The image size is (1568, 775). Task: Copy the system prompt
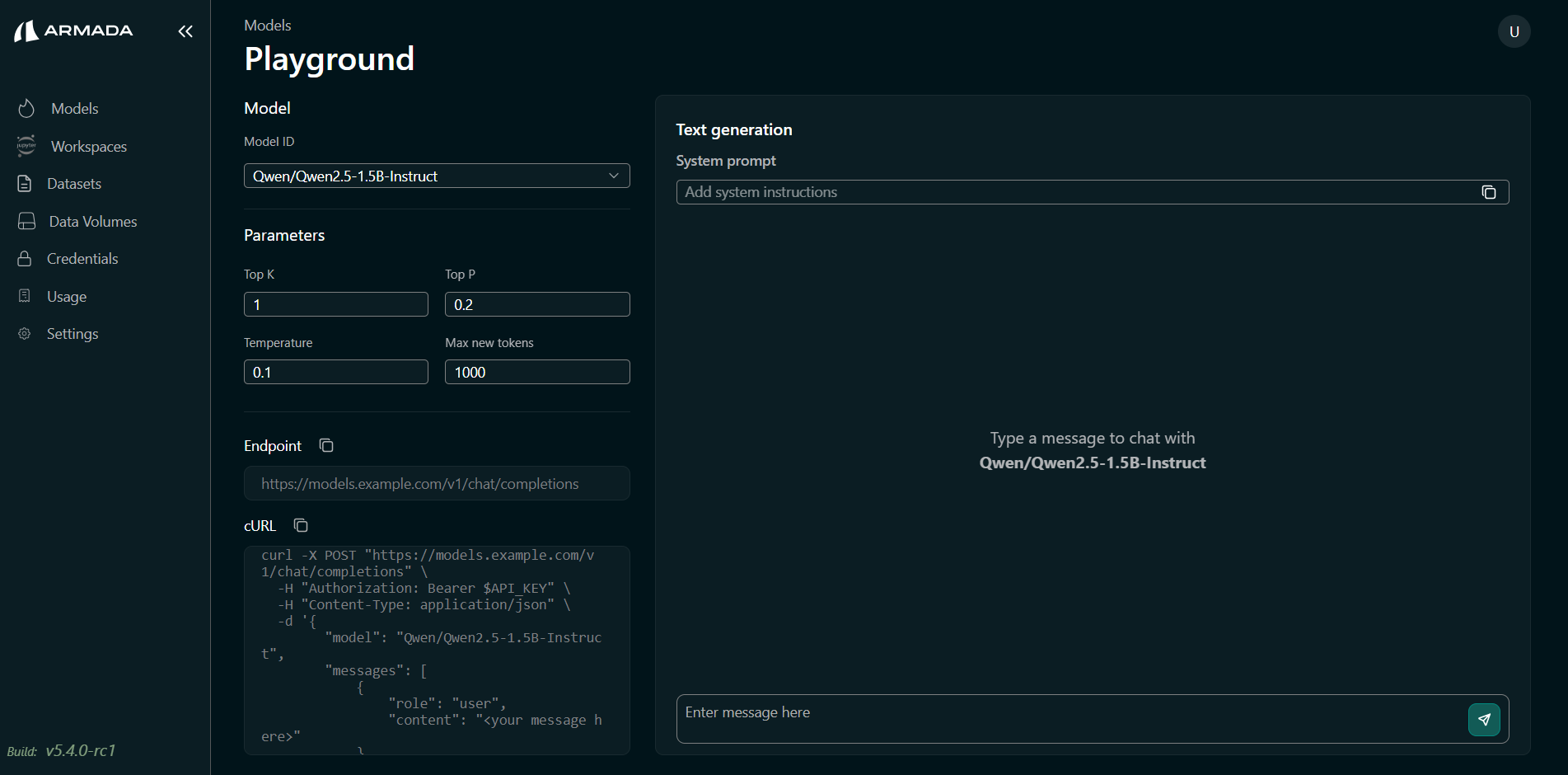pos(1489,192)
